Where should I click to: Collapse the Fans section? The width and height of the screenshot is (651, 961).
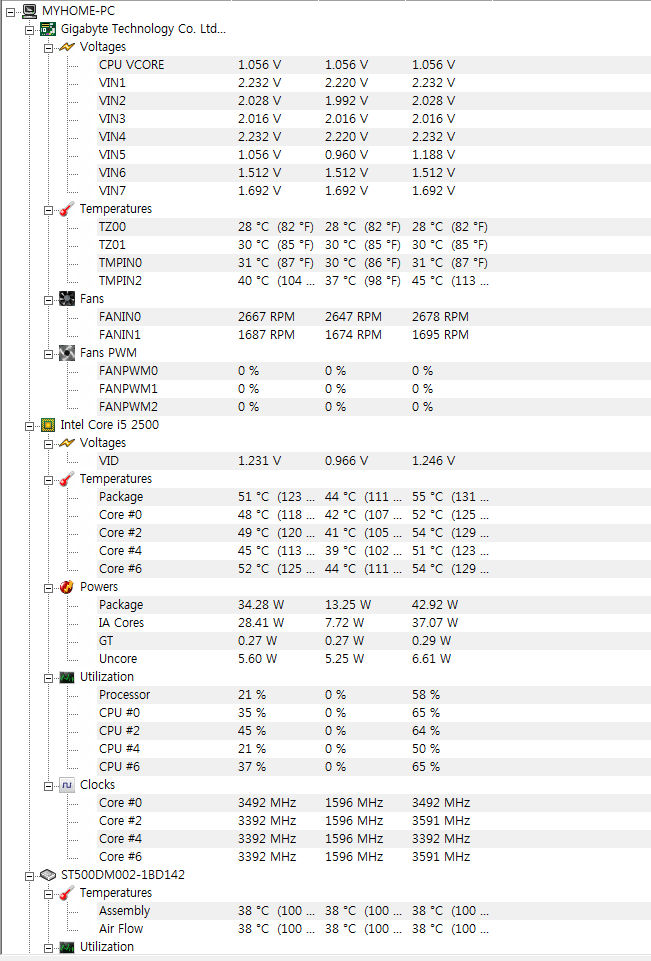[x=48, y=300]
